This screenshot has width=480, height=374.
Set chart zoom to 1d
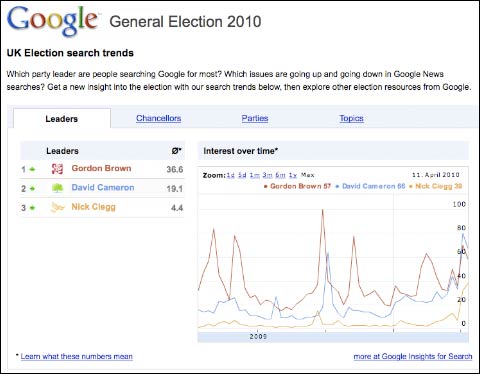pyautogui.click(x=231, y=175)
